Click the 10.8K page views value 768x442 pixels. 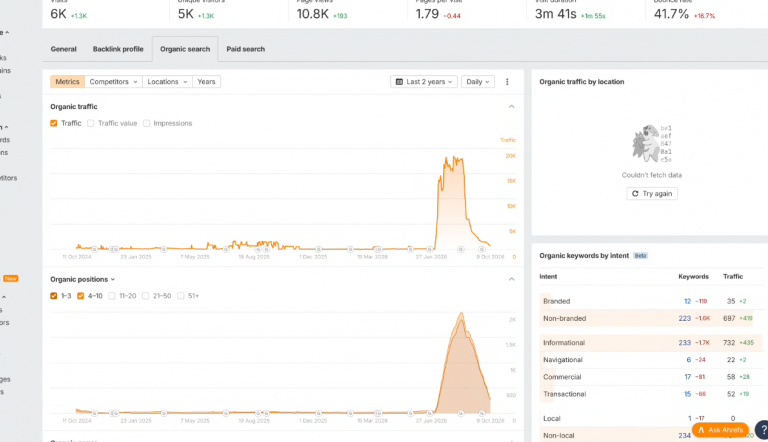pos(312,14)
